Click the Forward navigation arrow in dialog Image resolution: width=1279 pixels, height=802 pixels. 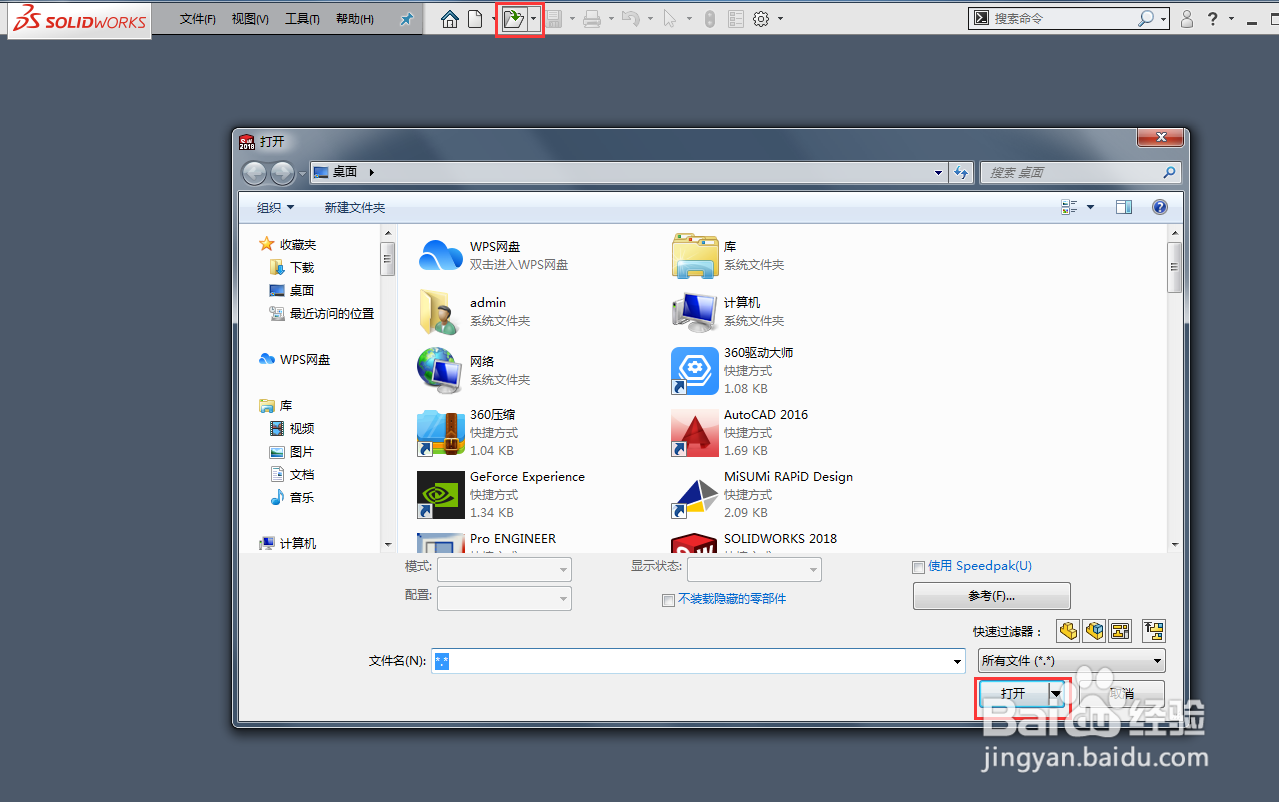point(283,173)
